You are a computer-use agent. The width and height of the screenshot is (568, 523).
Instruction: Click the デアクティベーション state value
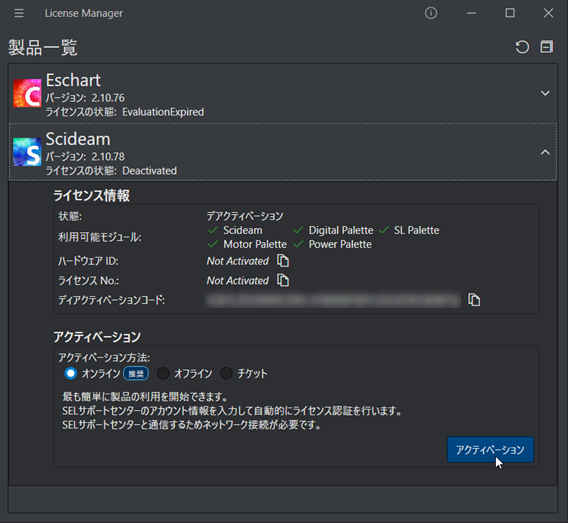pos(245,216)
